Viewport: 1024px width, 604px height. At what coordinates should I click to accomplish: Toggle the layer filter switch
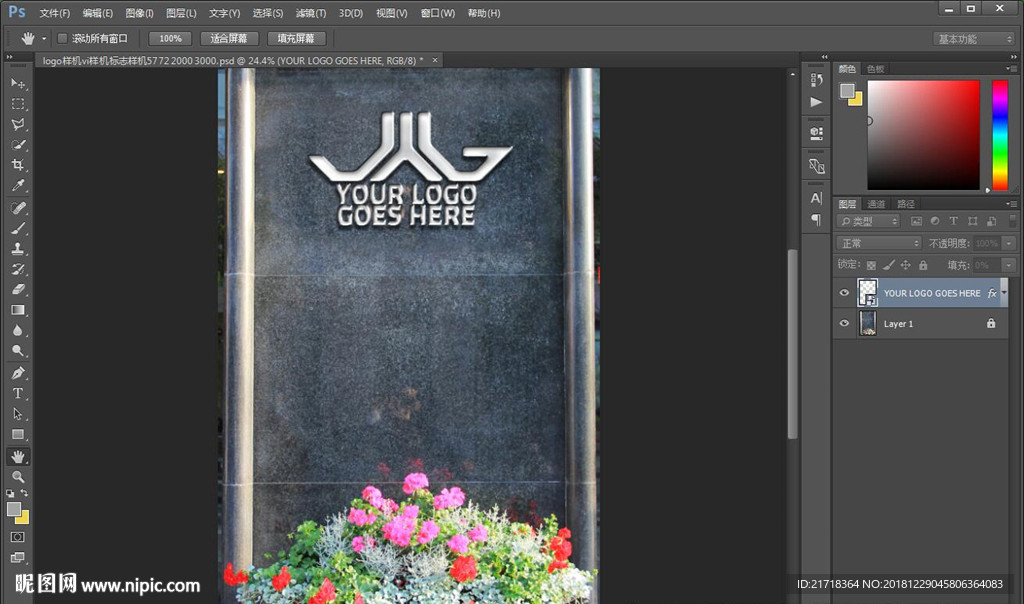point(1012,221)
